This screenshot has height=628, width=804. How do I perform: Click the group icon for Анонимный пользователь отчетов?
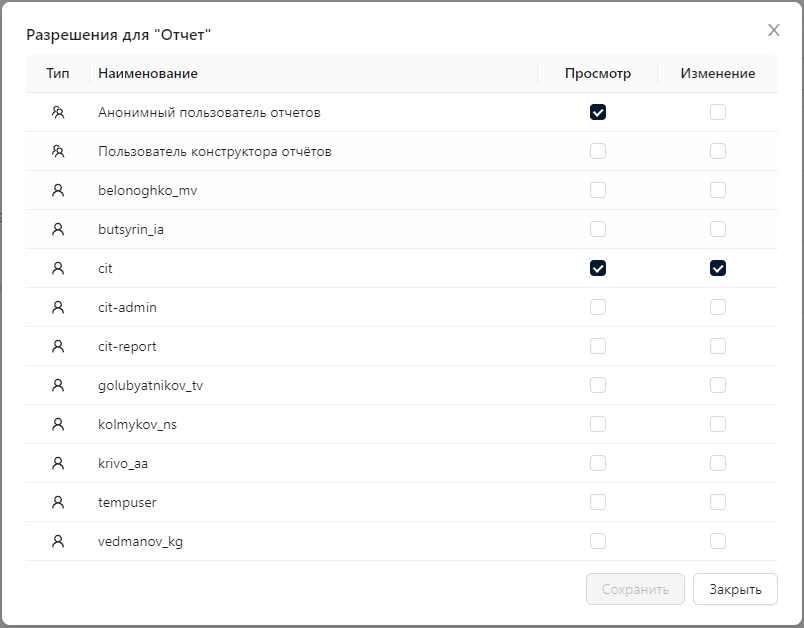tap(58, 112)
